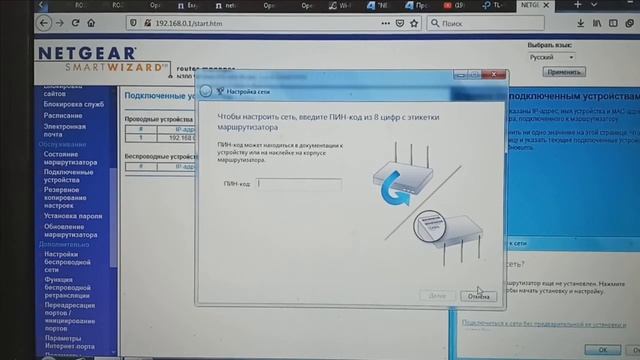
Task: Click the NETGEAR Smart Wizard logo
Action: pos(103,60)
